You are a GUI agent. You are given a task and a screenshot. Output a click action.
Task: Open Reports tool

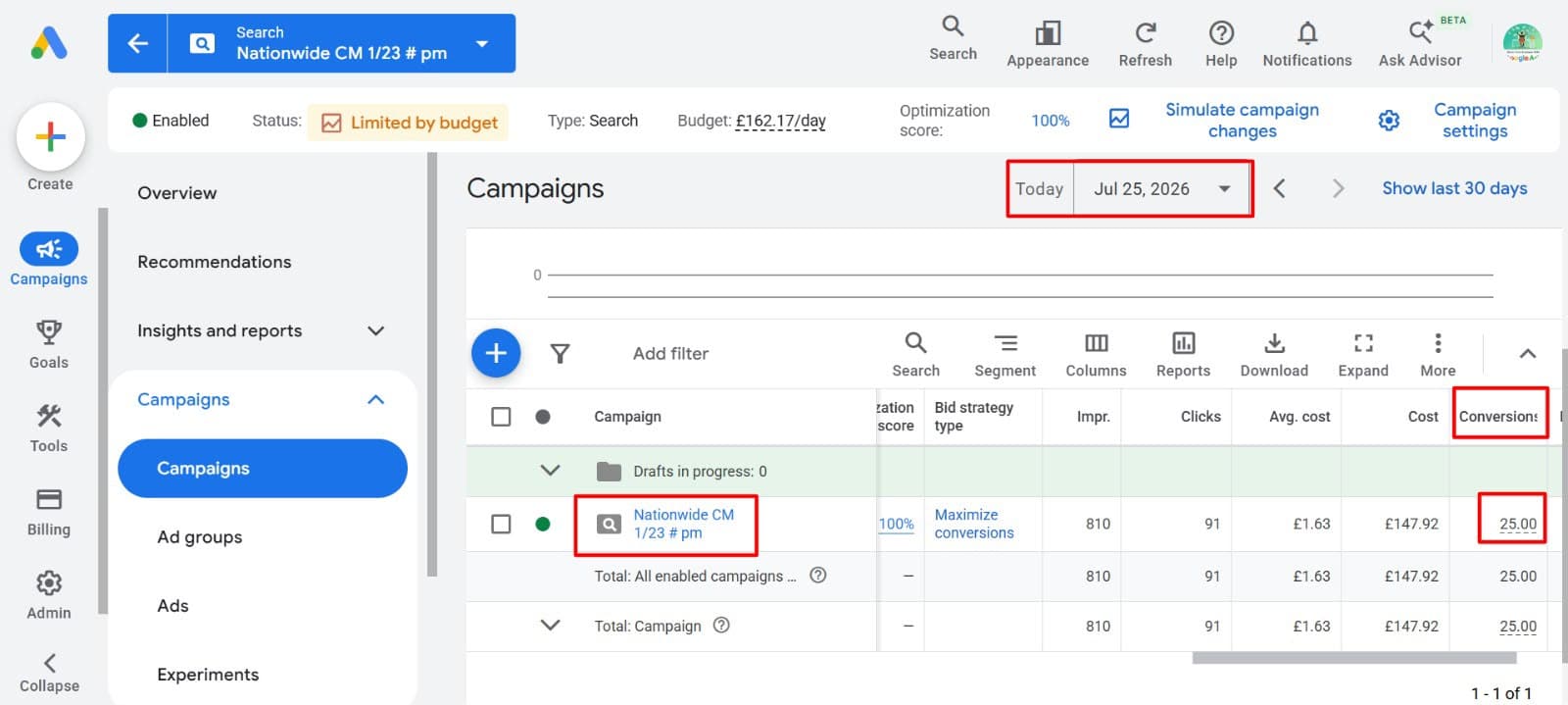pyautogui.click(x=1183, y=354)
